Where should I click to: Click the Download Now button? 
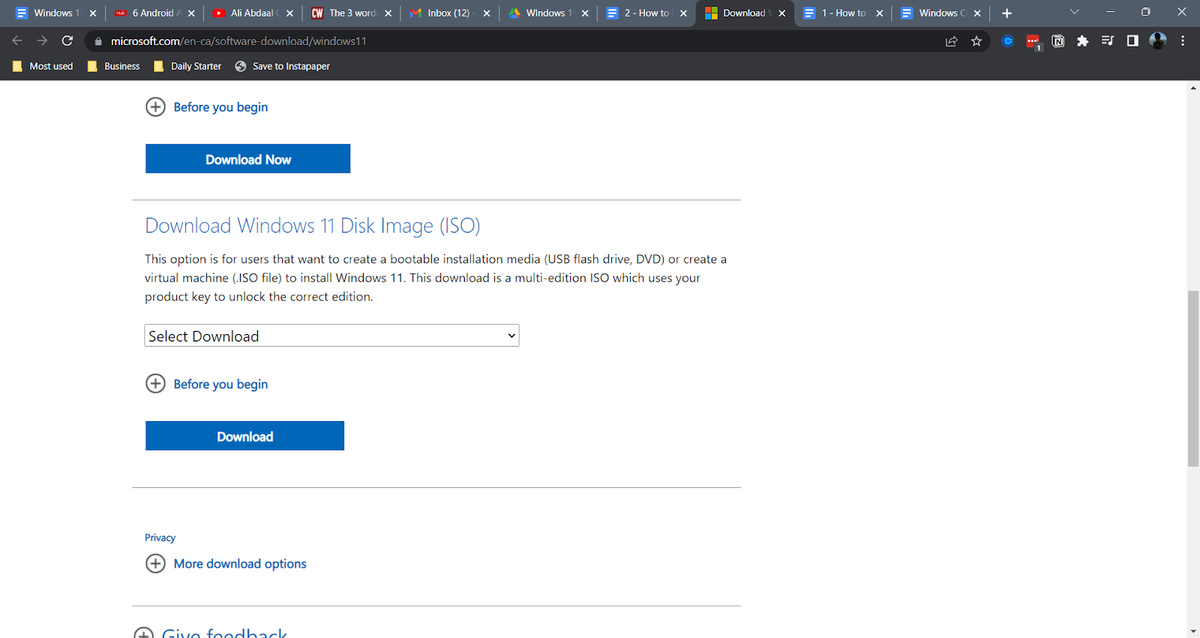248,159
